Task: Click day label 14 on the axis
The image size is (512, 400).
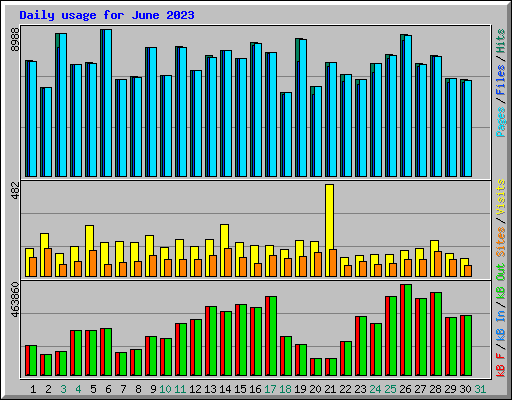Action: tap(225, 389)
